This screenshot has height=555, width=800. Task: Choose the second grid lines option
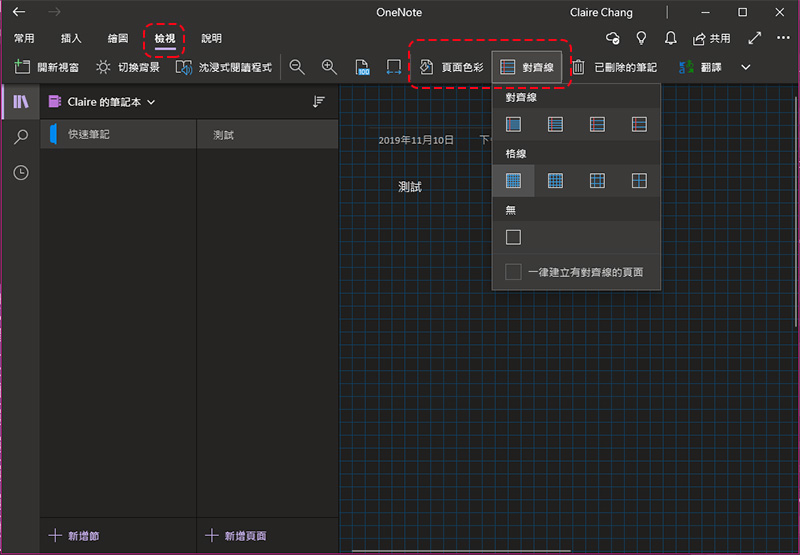point(555,181)
